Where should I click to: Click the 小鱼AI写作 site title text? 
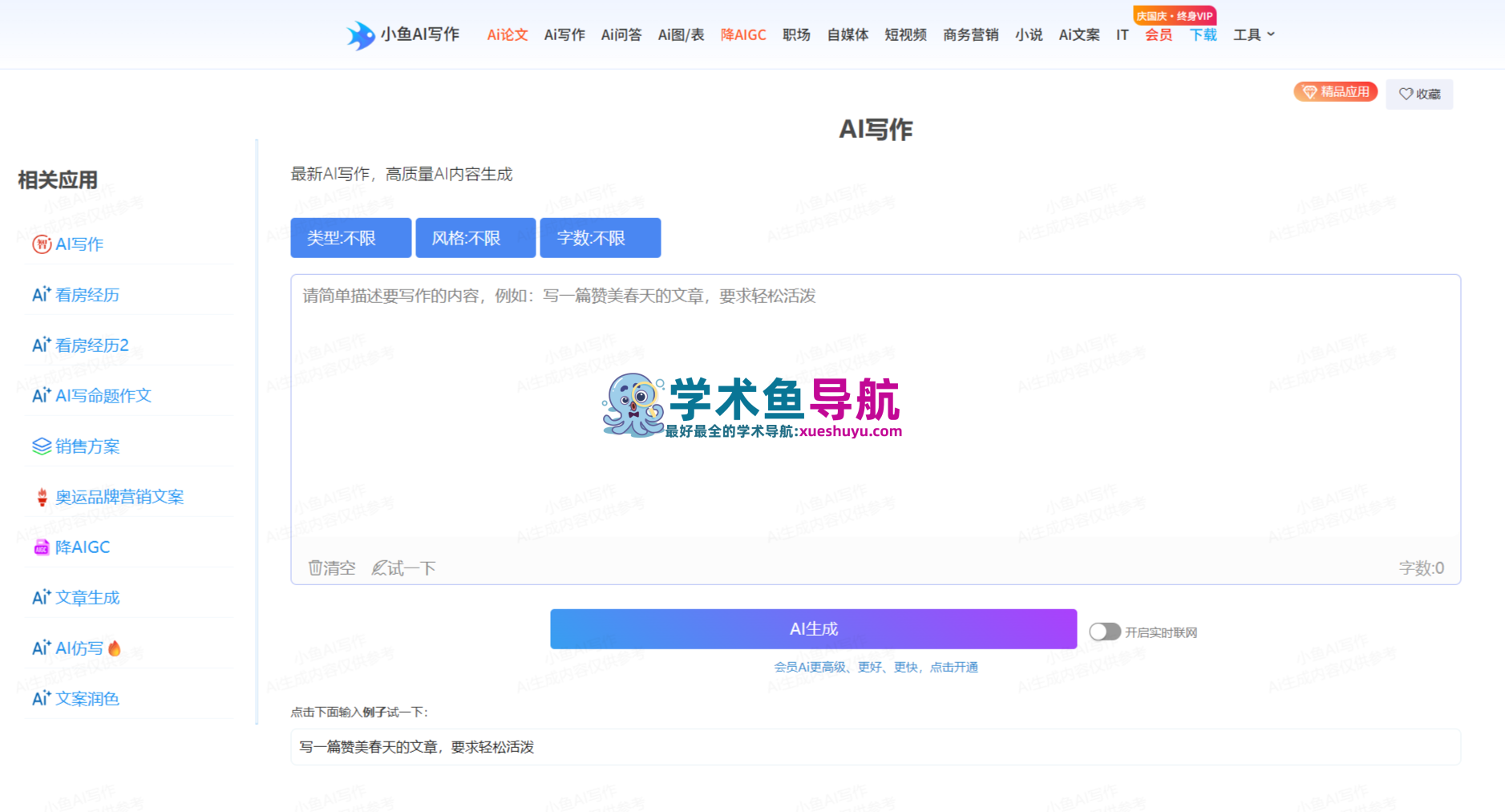[420, 34]
